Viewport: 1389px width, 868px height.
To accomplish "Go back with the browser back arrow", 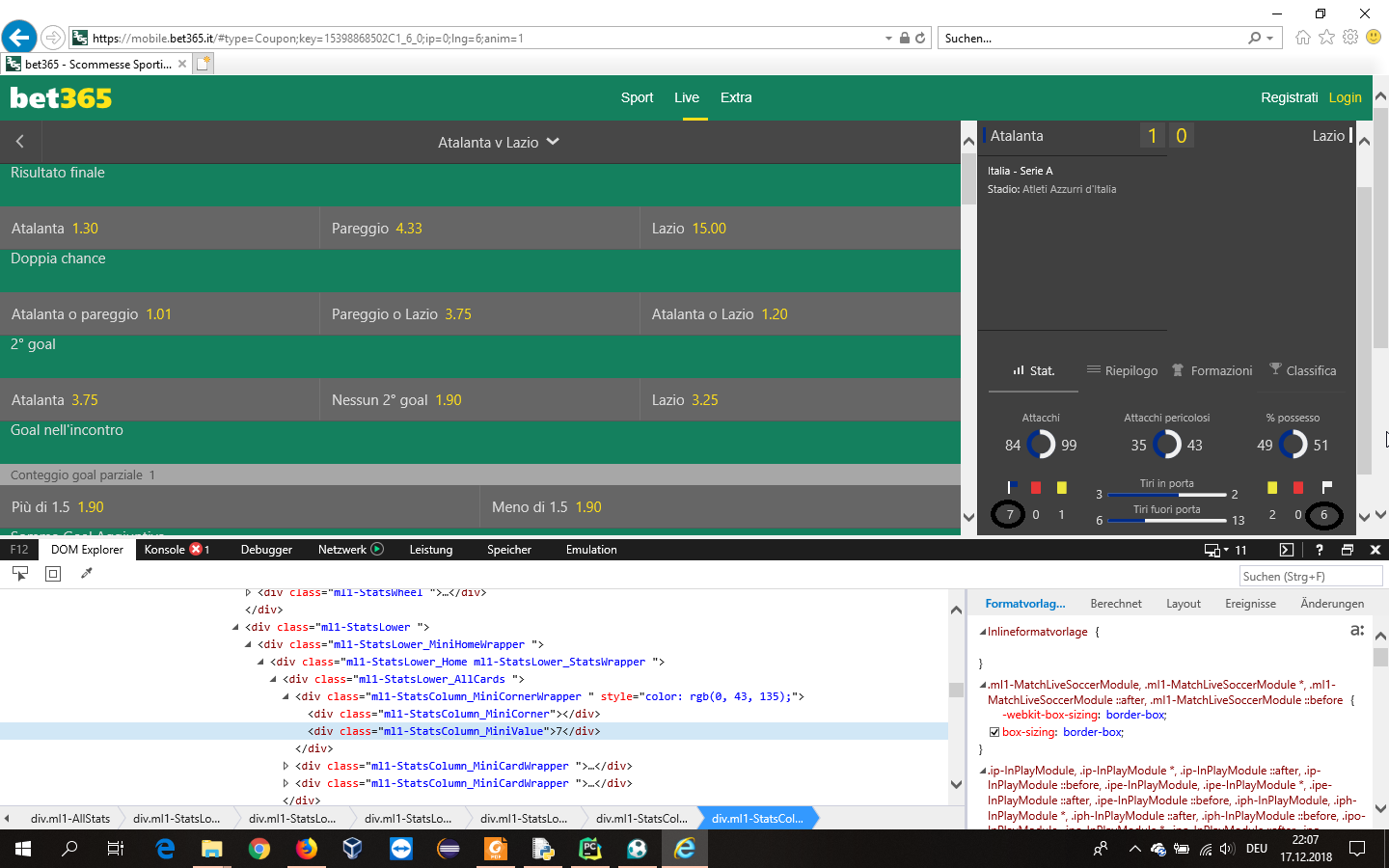I will [18, 38].
